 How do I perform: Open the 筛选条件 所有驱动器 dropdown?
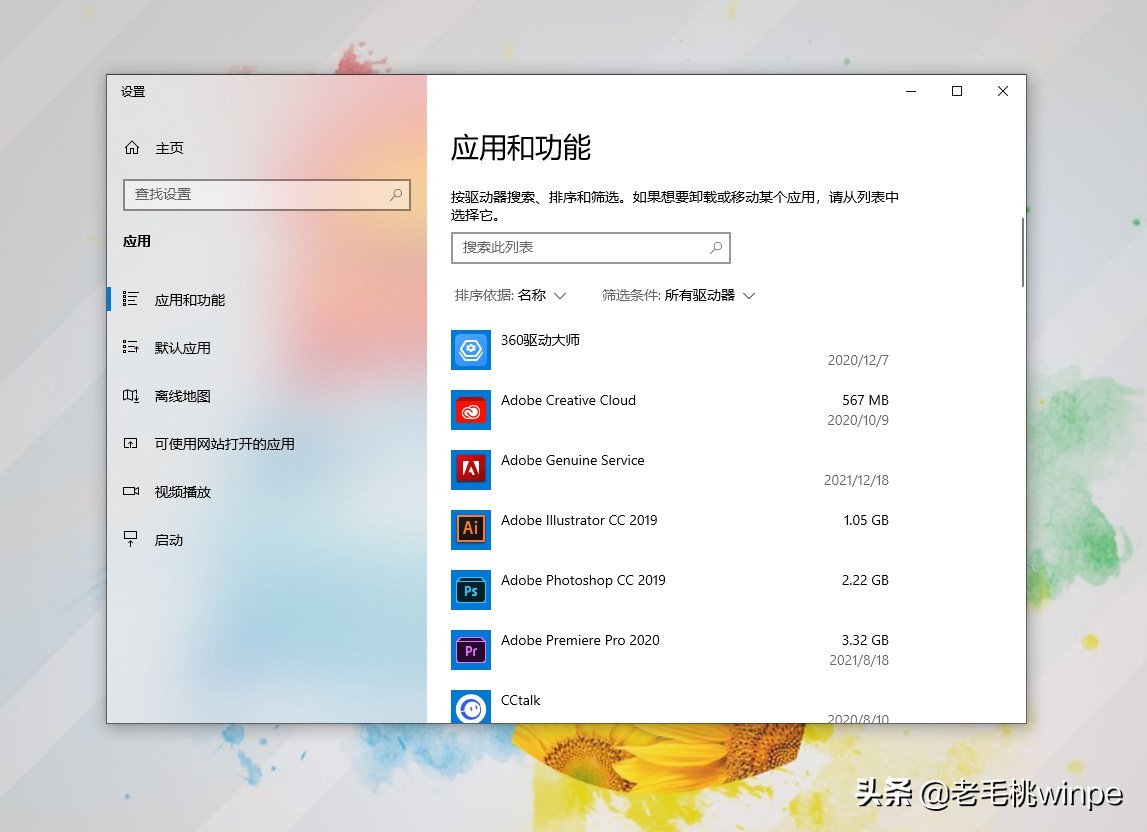point(678,296)
